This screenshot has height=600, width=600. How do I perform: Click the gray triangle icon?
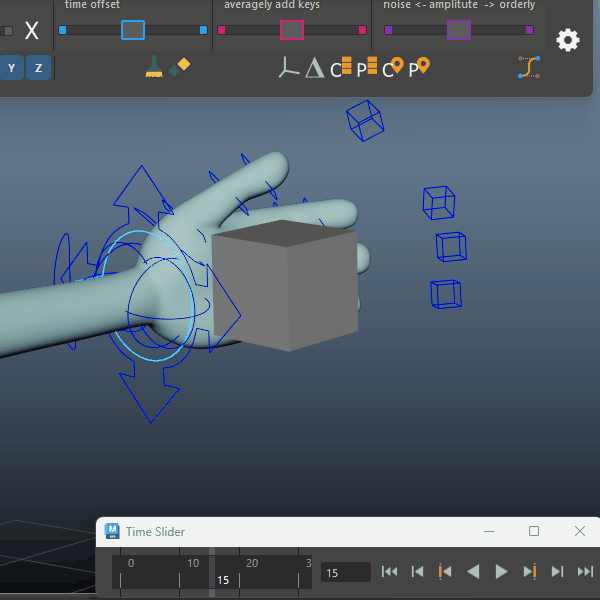pyautogui.click(x=314, y=68)
